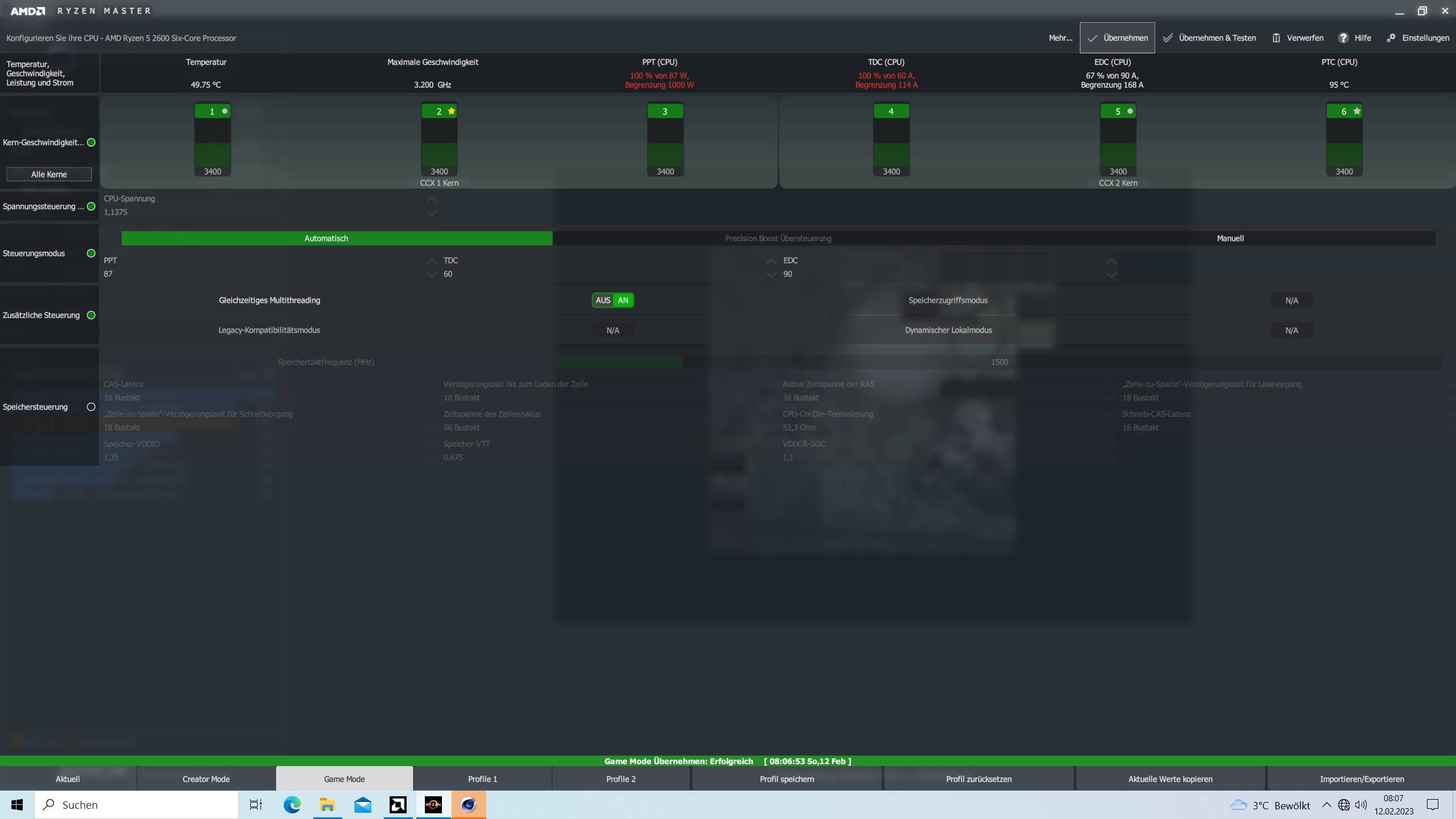Click the Hilfe question mark icon
Image resolution: width=1456 pixels, height=819 pixels.
1343,38
